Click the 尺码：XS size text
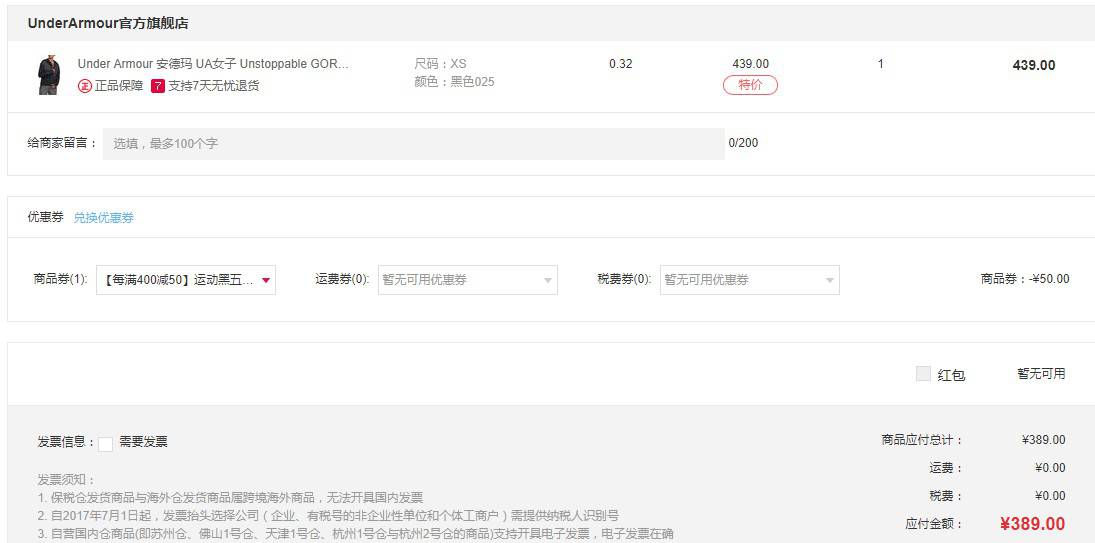The width and height of the screenshot is (1095, 543). pos(440,64)
